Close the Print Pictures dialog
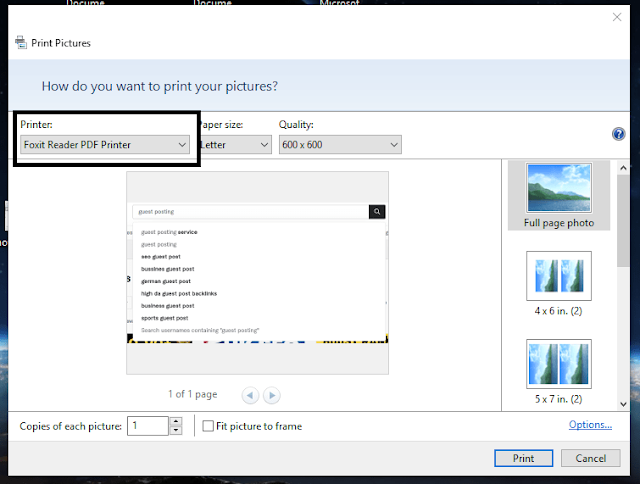The height and width of the screenshot is (484, 640). [617, 17]
